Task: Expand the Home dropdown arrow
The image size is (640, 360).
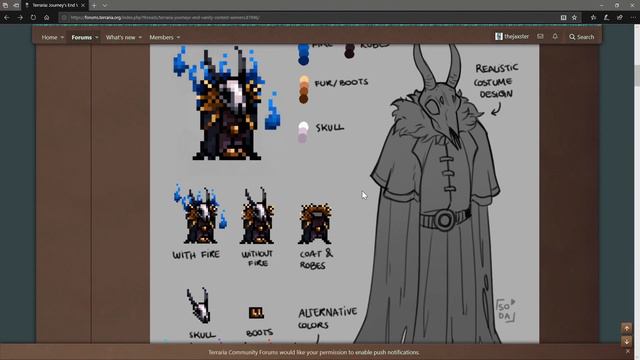Action: pos(62,37)
